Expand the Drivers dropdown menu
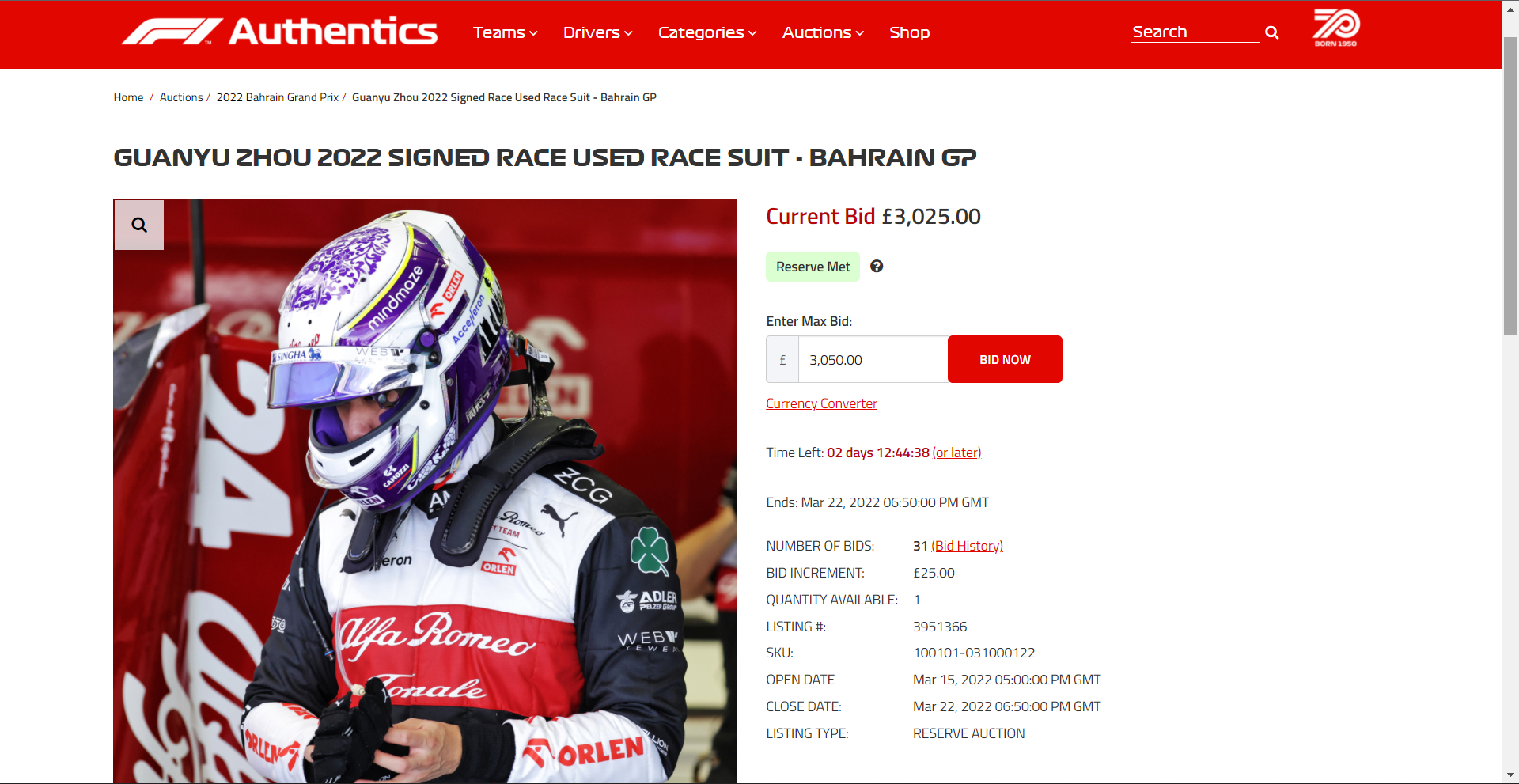 pos(597,32)
